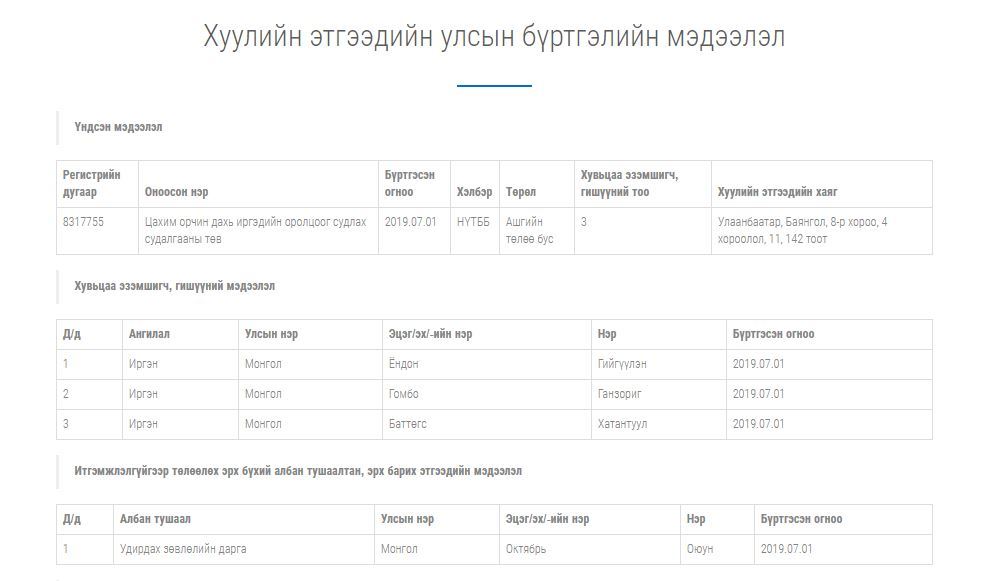Screen dimensions: 994x581
Task: Click the name 'Ганзориг'
Action: tap(619, 393)
